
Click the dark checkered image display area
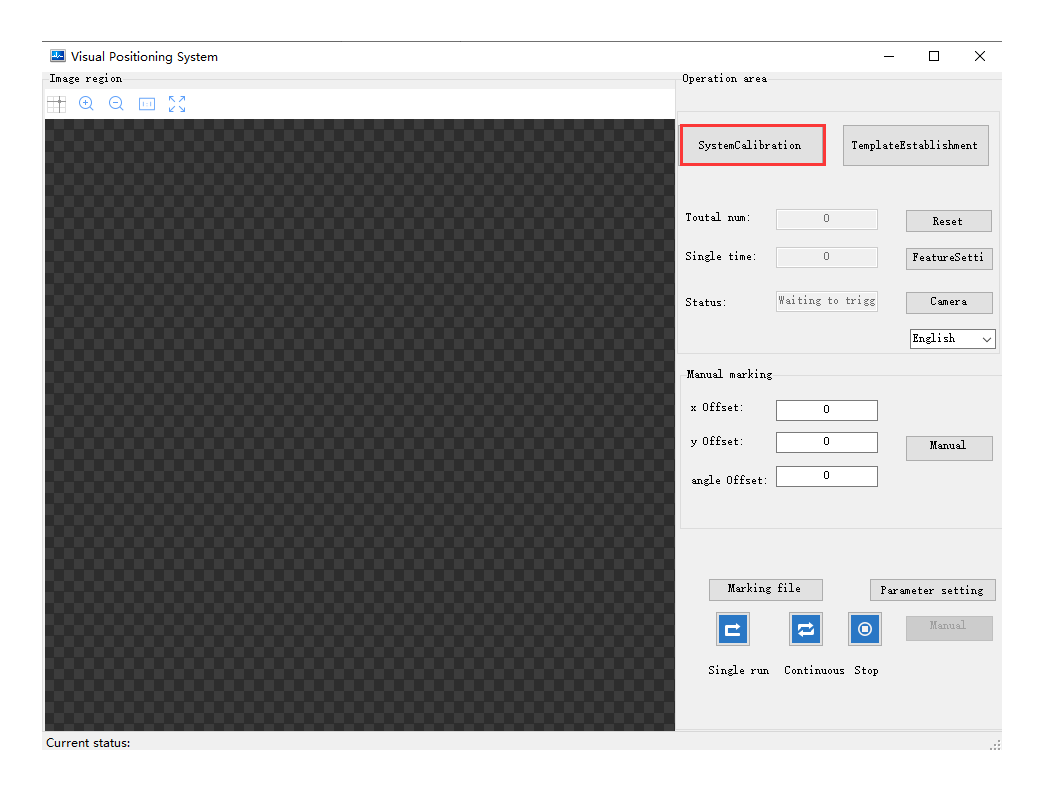pyautogui.click(x=360, y=425)
